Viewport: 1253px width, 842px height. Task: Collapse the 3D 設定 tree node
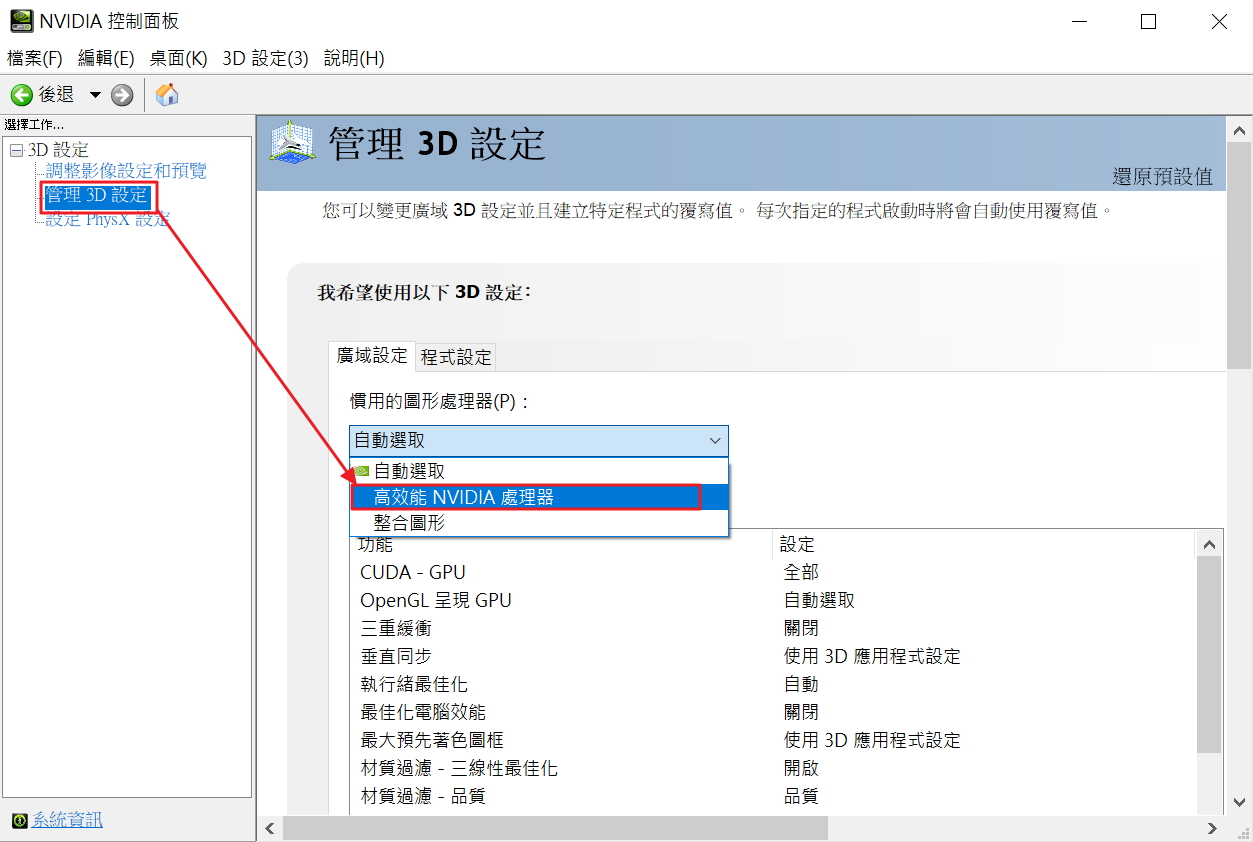click(x=15, y=150)
